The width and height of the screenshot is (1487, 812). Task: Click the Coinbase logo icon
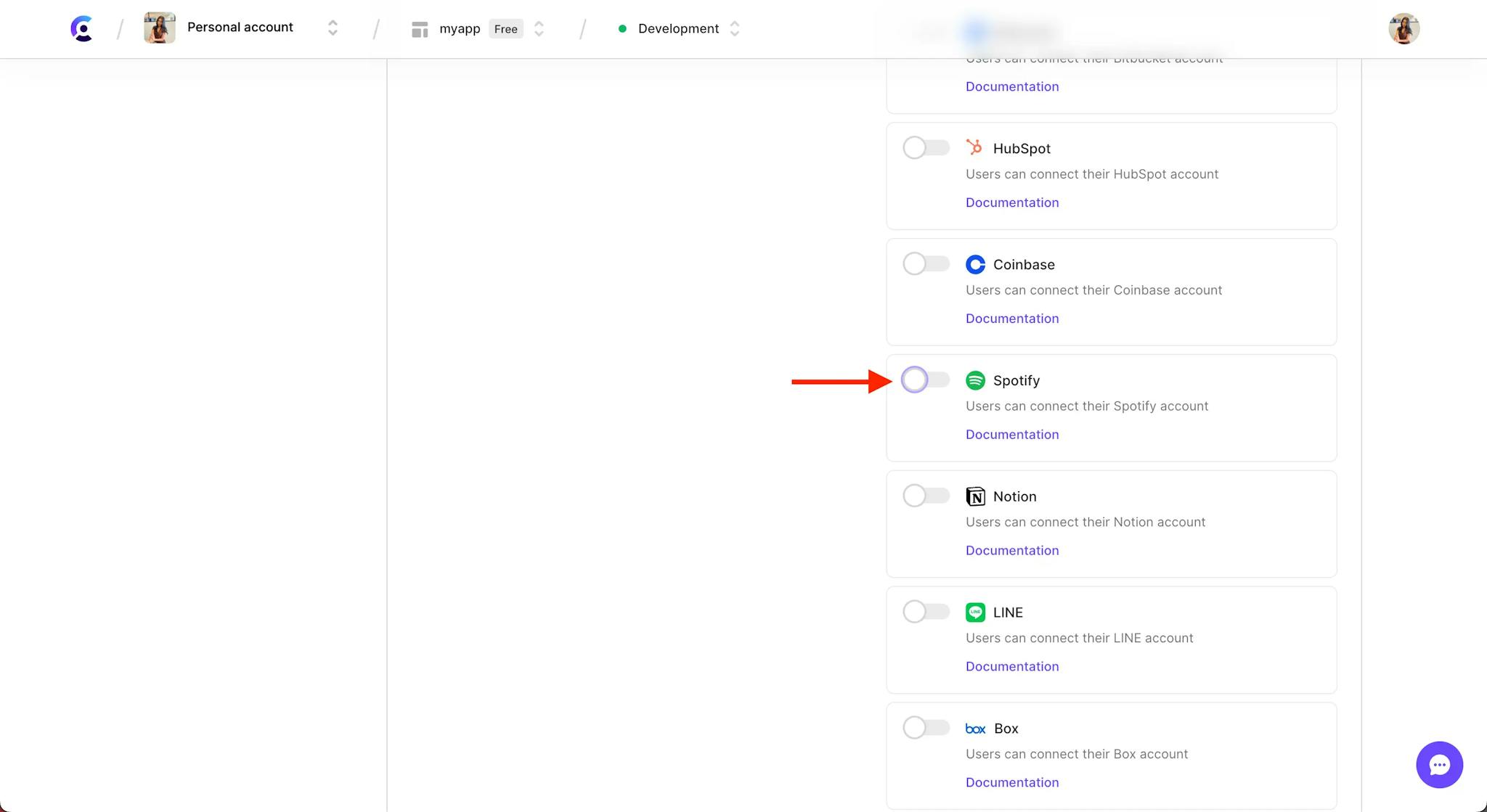pos(975,264)
